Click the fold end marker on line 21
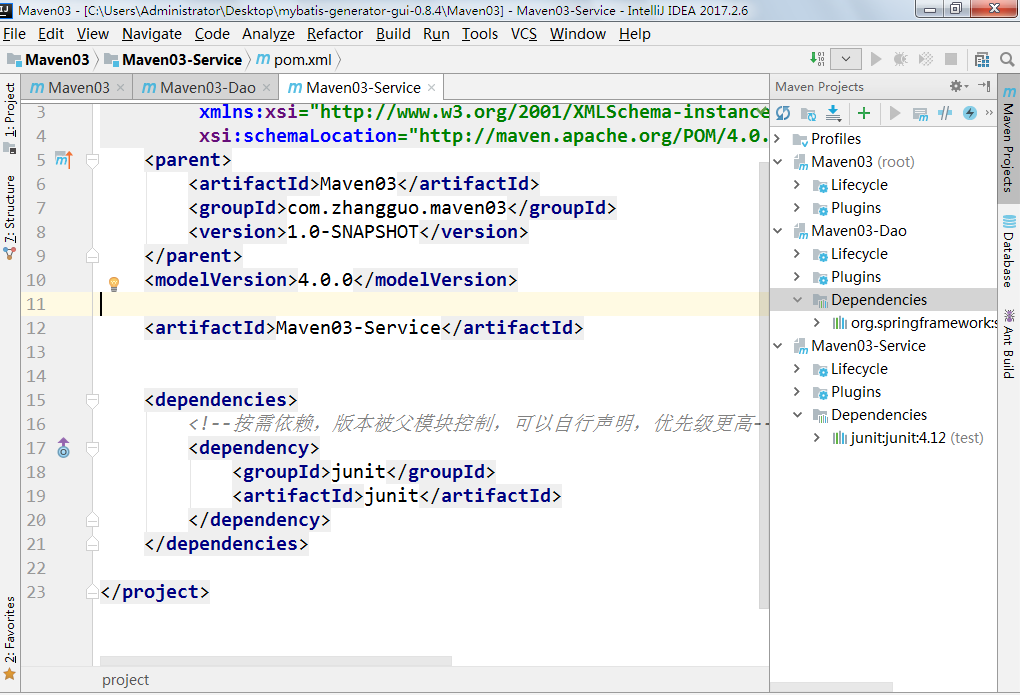The height and width of the screenshot is (695, 1020). 92,544
